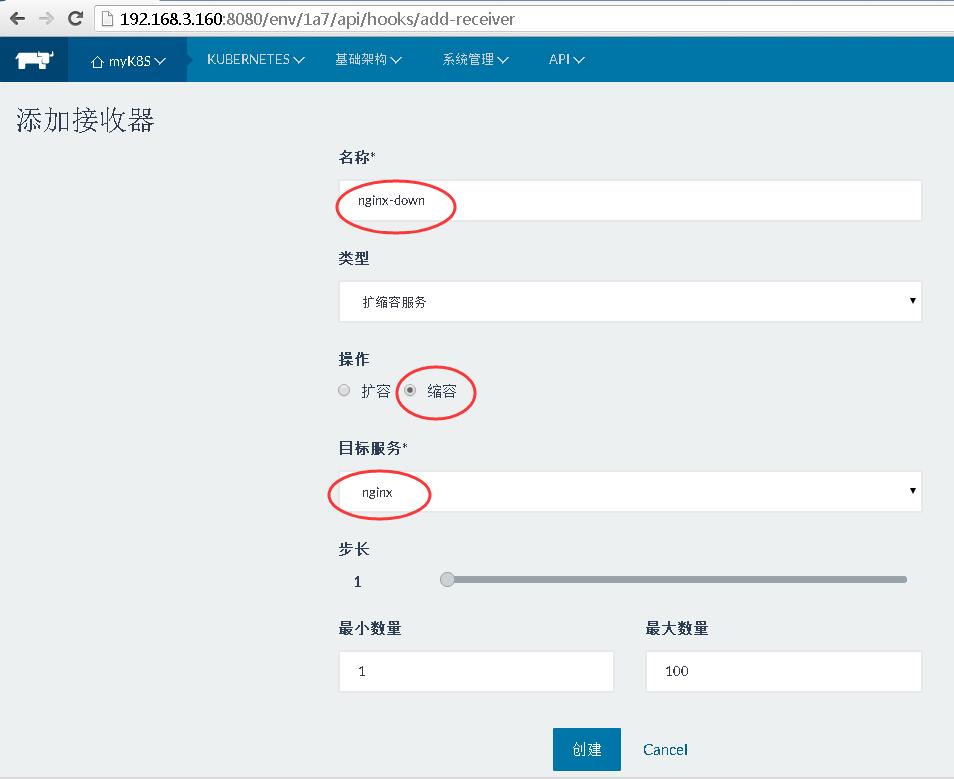Click the 步长 slider handle

point(447,579)
